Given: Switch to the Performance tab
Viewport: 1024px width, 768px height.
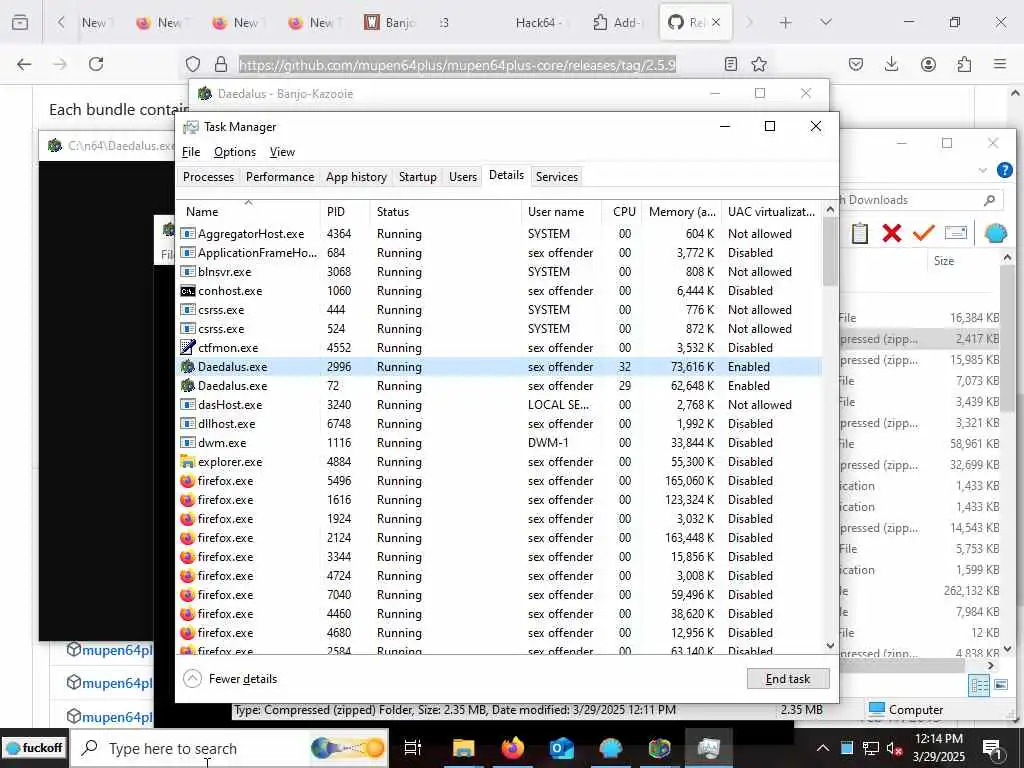Looking at the screenshot, I should click(x=280, y=177).
